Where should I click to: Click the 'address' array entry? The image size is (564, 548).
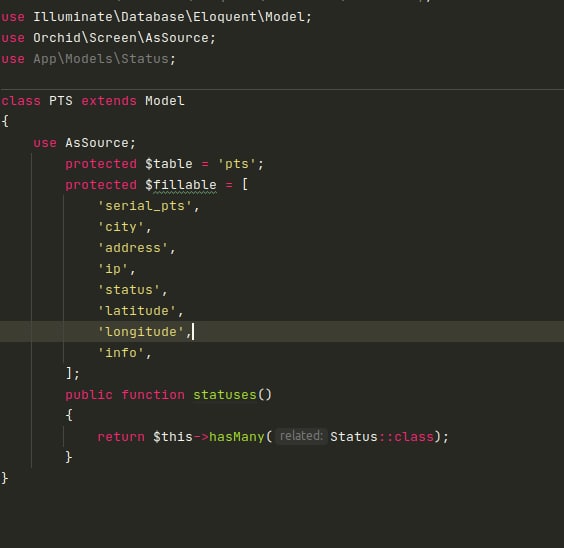coord(133,248)
